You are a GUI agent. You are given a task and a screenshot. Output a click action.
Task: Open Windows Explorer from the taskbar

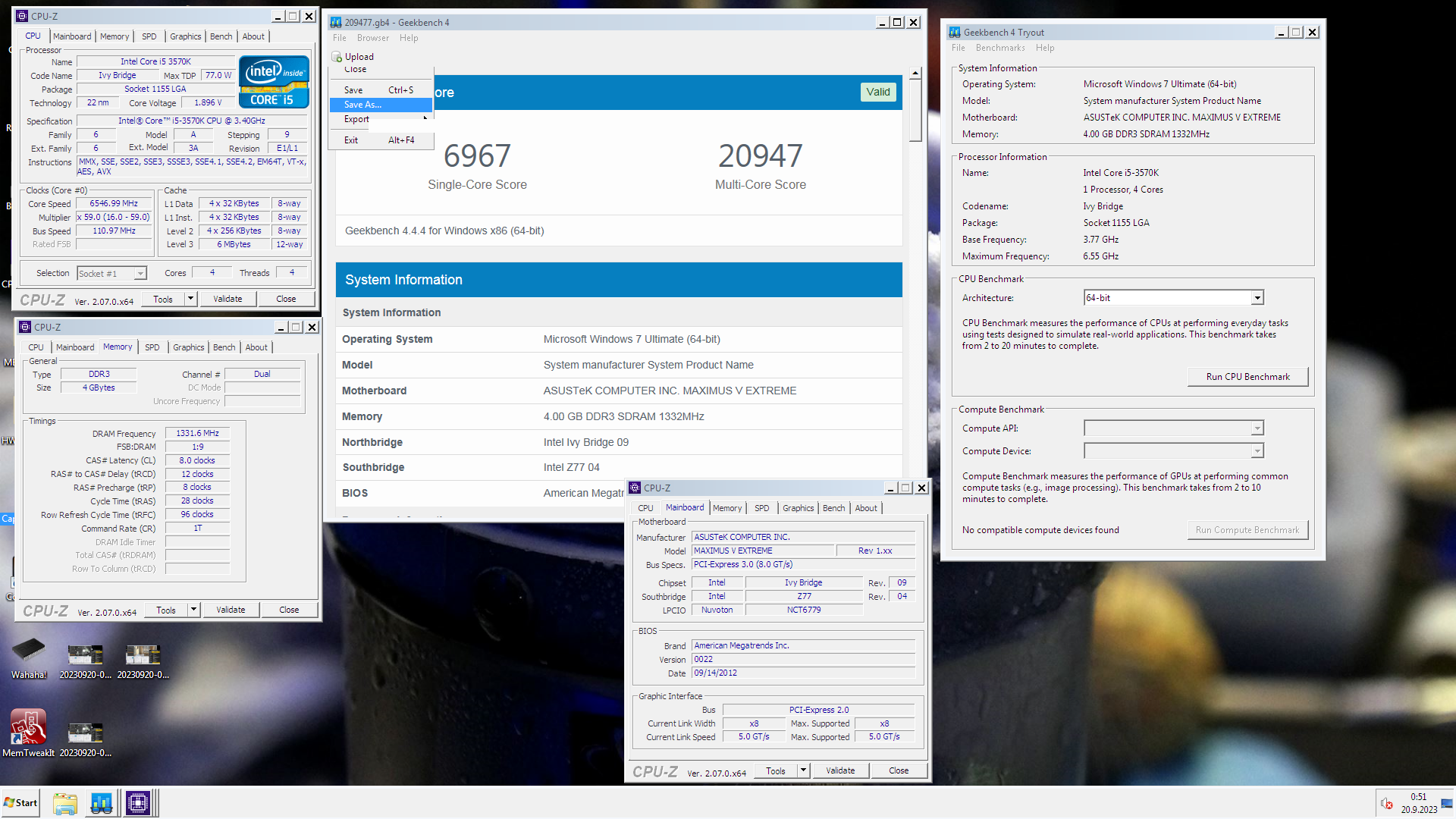[65, 803]
